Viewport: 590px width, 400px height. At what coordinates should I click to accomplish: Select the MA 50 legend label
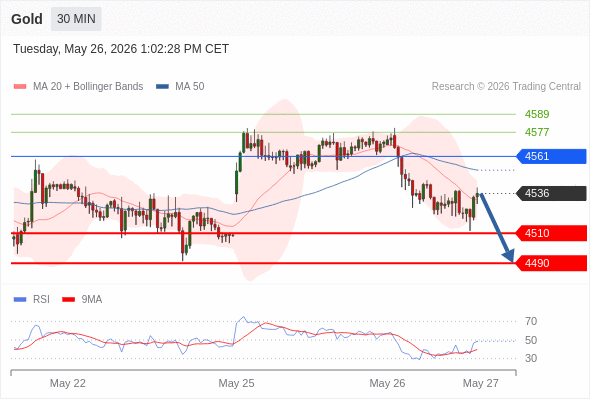click(190, 87)
